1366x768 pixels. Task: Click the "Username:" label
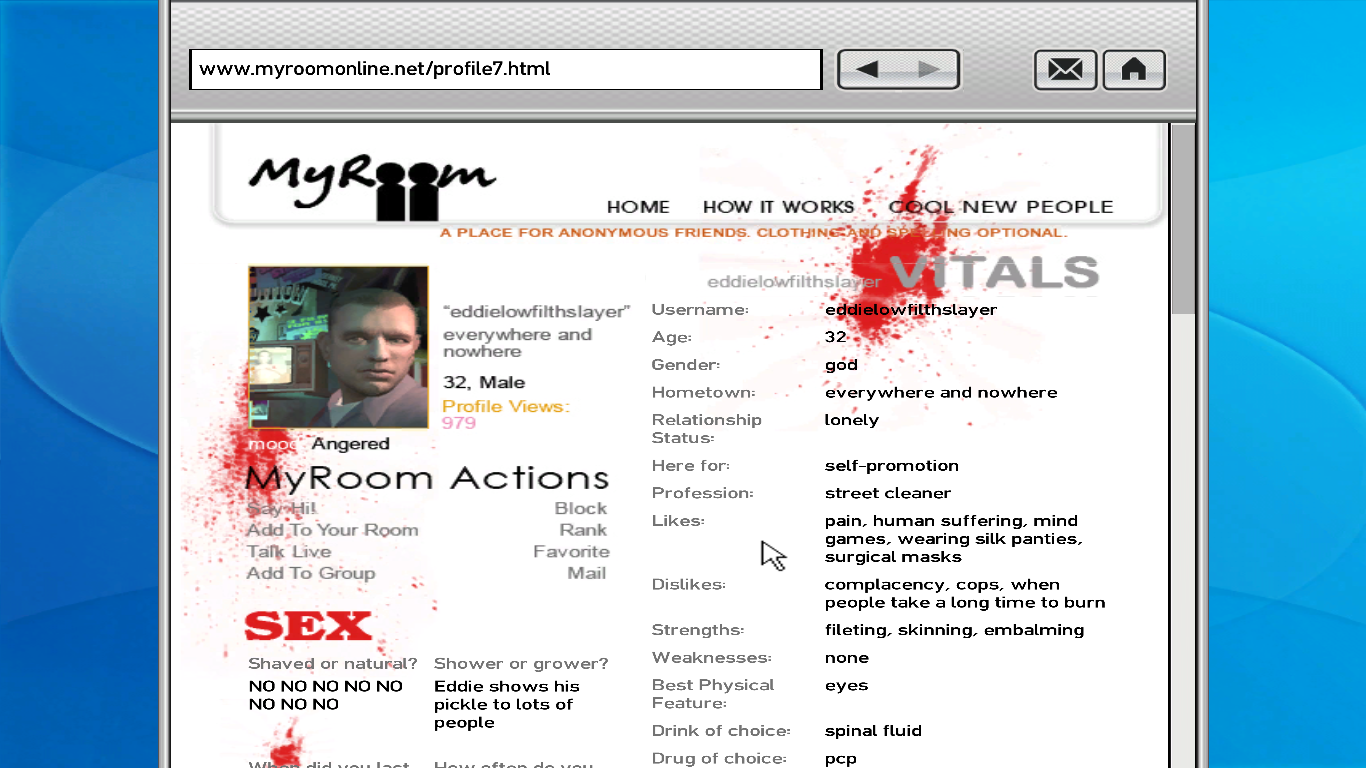coord(700,310)
